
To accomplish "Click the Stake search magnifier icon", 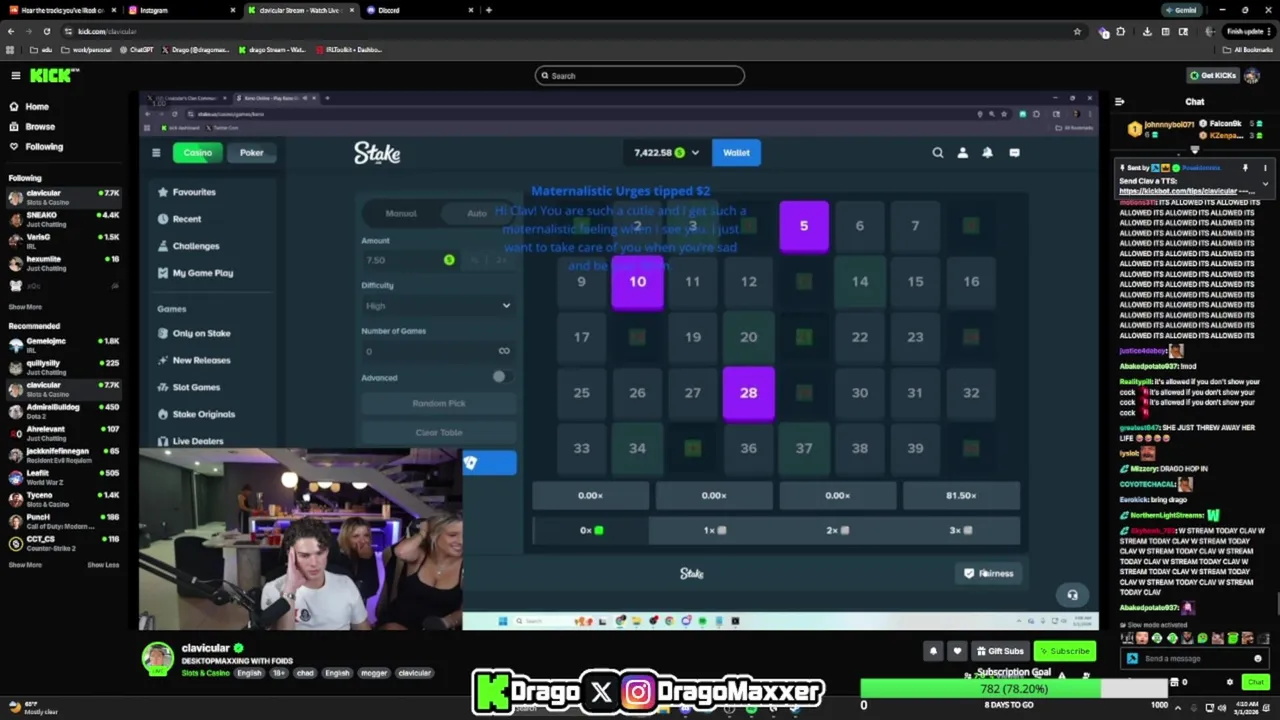I will coord(938,153).
